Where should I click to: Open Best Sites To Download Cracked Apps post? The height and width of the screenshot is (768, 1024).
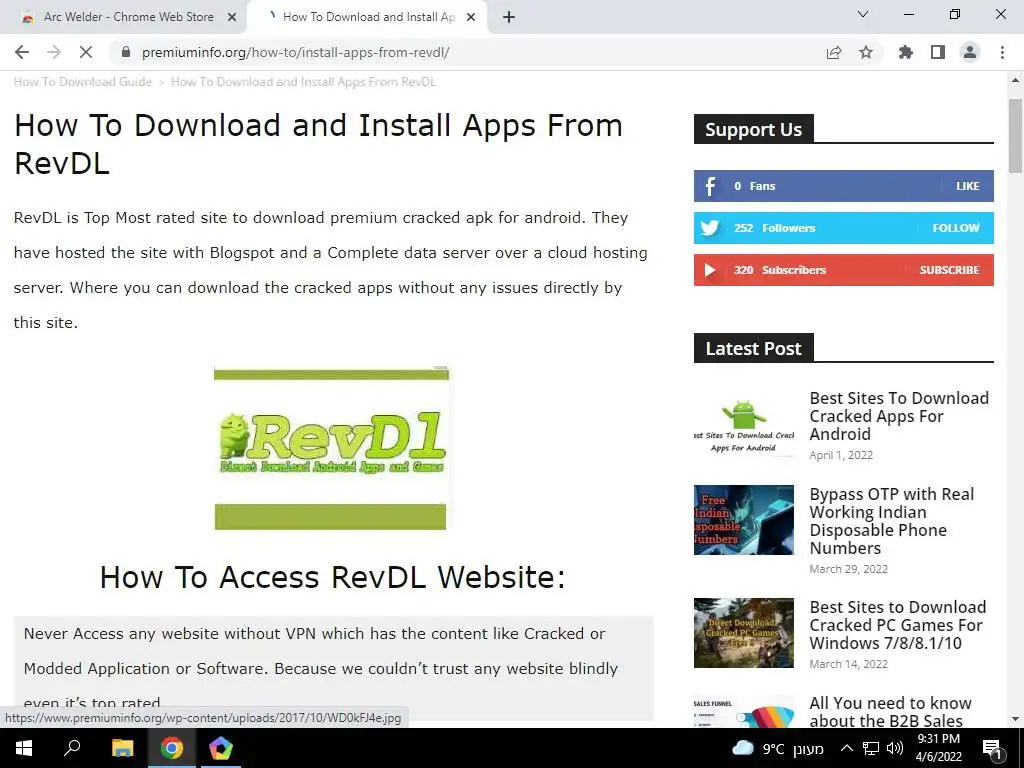click(x=899, y=416)
